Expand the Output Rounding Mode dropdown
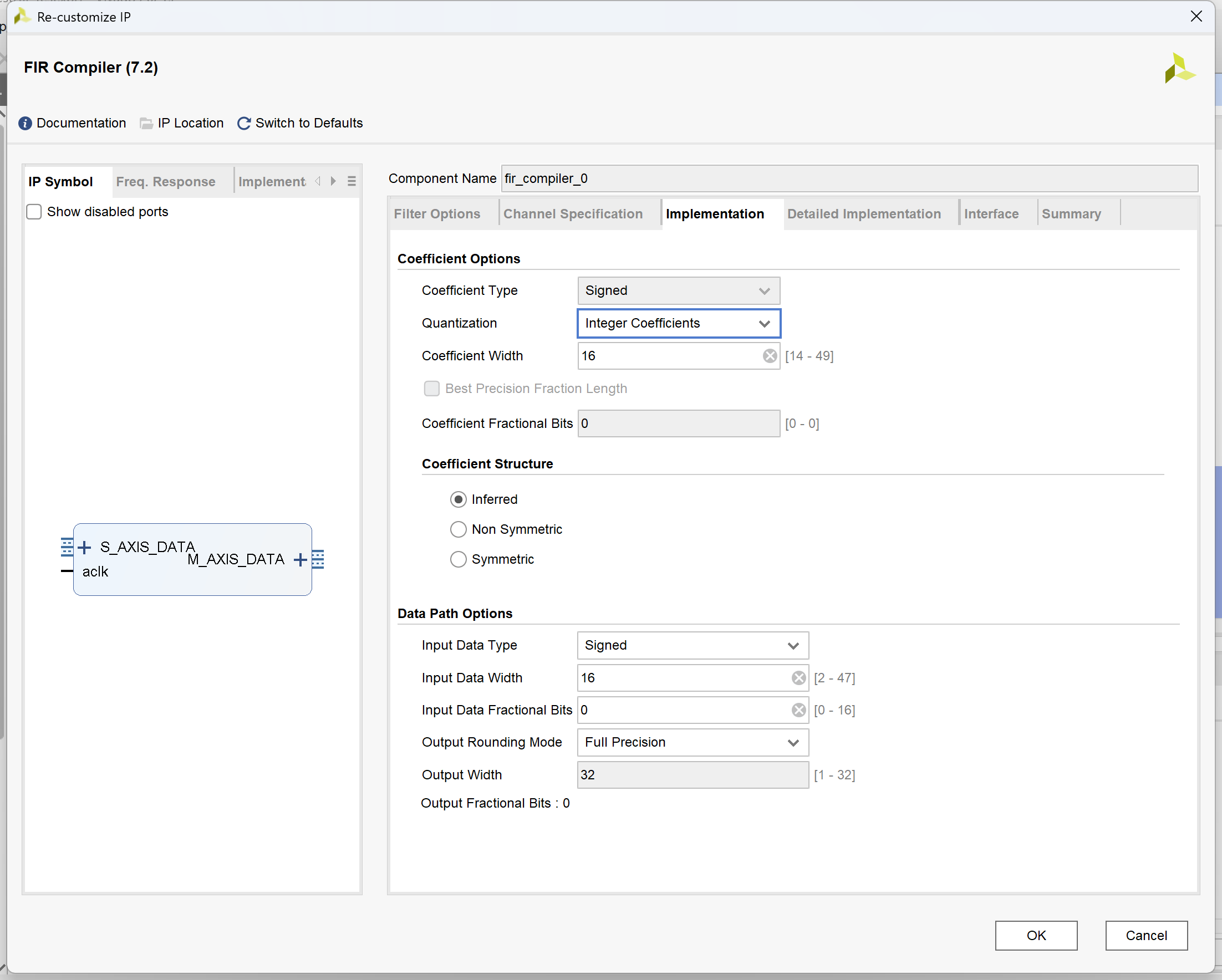 point(692,743)
